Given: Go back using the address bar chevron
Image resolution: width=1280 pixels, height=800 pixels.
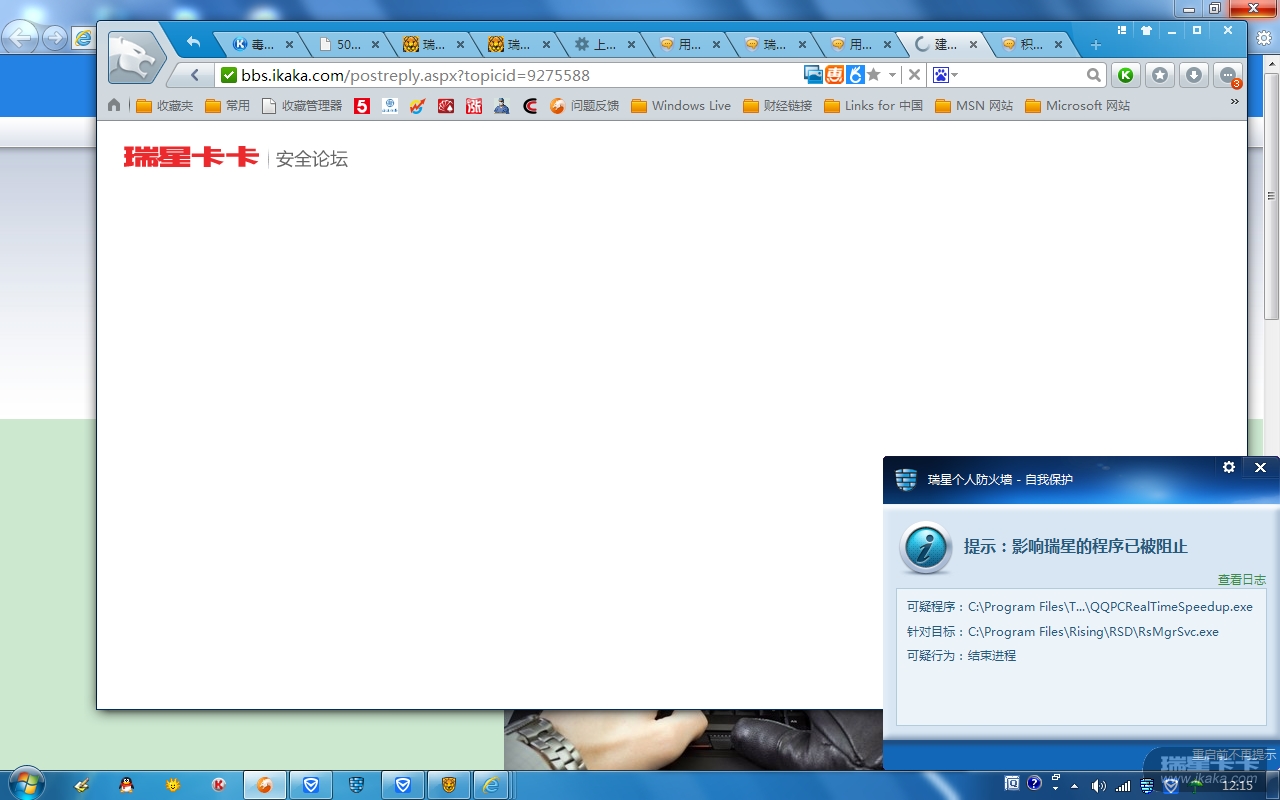Looking at the screenshot, I should tap(195, 75).
